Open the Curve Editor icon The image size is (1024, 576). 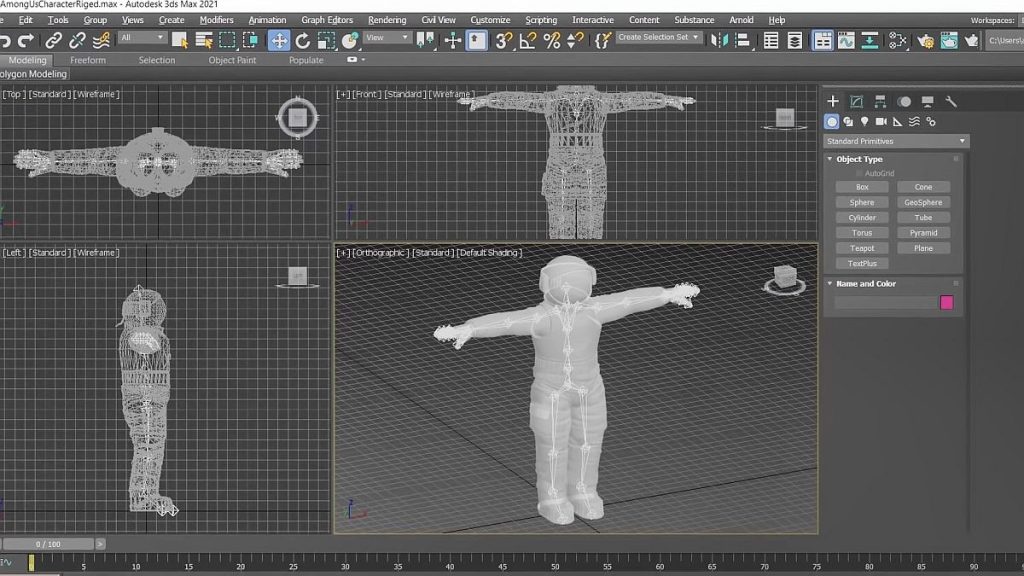[x=846, y=41]
